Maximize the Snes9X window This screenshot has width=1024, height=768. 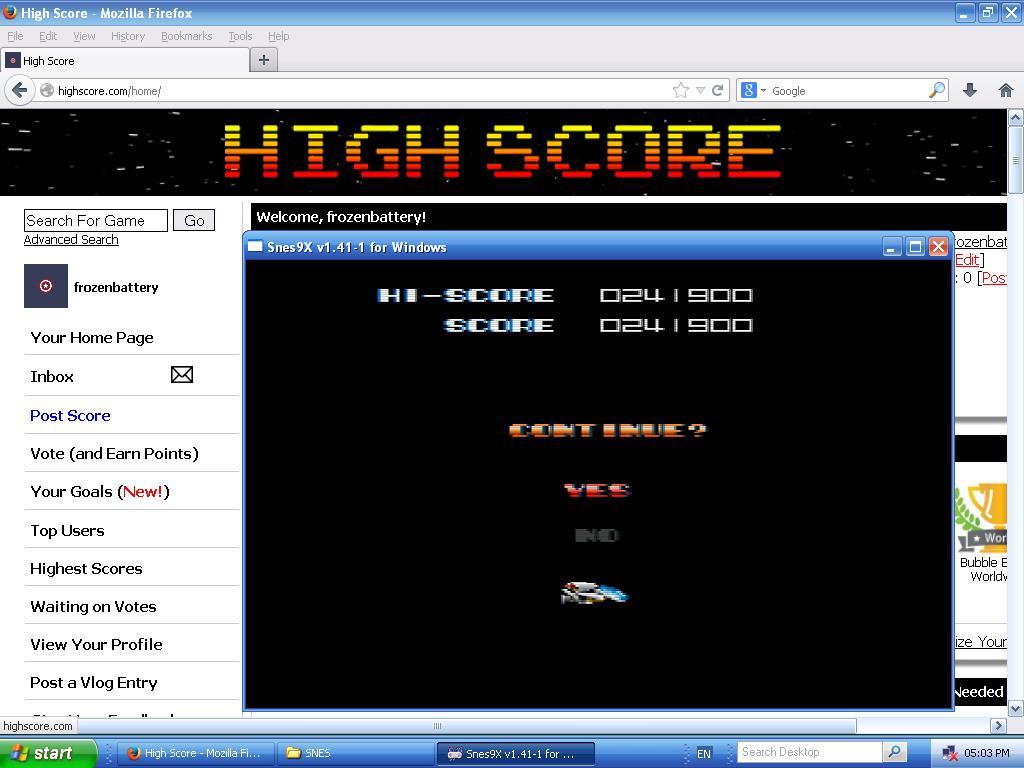915,247
